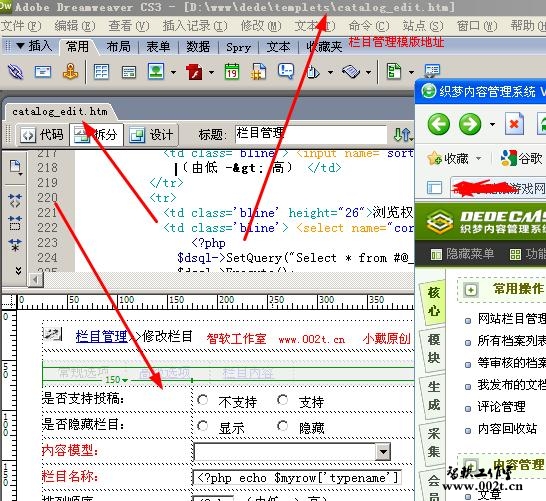Switch to 代码 view button
This screenshot has height=501, width=546.
42,134
